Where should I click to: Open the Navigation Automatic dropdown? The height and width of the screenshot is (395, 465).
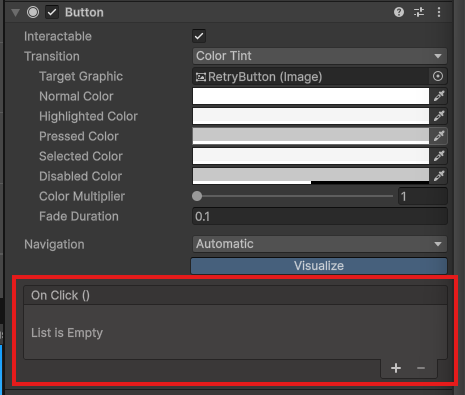(x=320, y=244)
